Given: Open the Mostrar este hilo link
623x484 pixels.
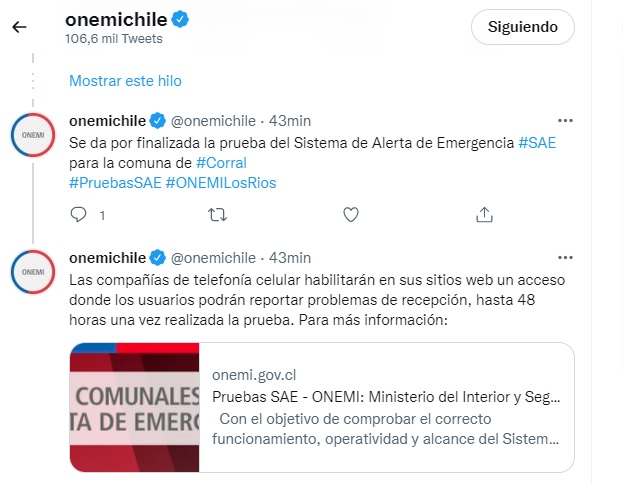Looking at the screenshot, I should click(125, 81).
